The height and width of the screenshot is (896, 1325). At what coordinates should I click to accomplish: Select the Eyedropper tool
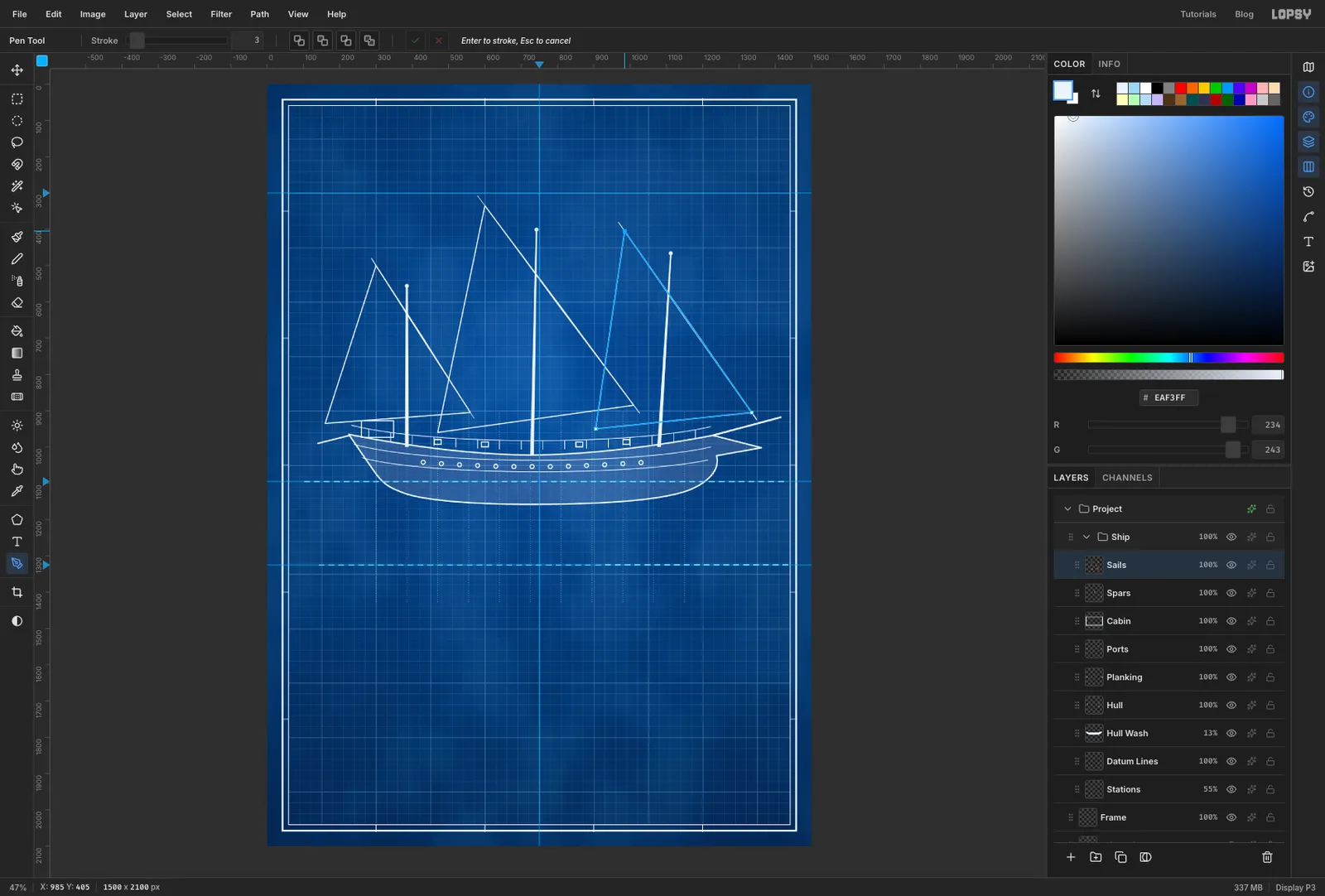coord(17,491)
